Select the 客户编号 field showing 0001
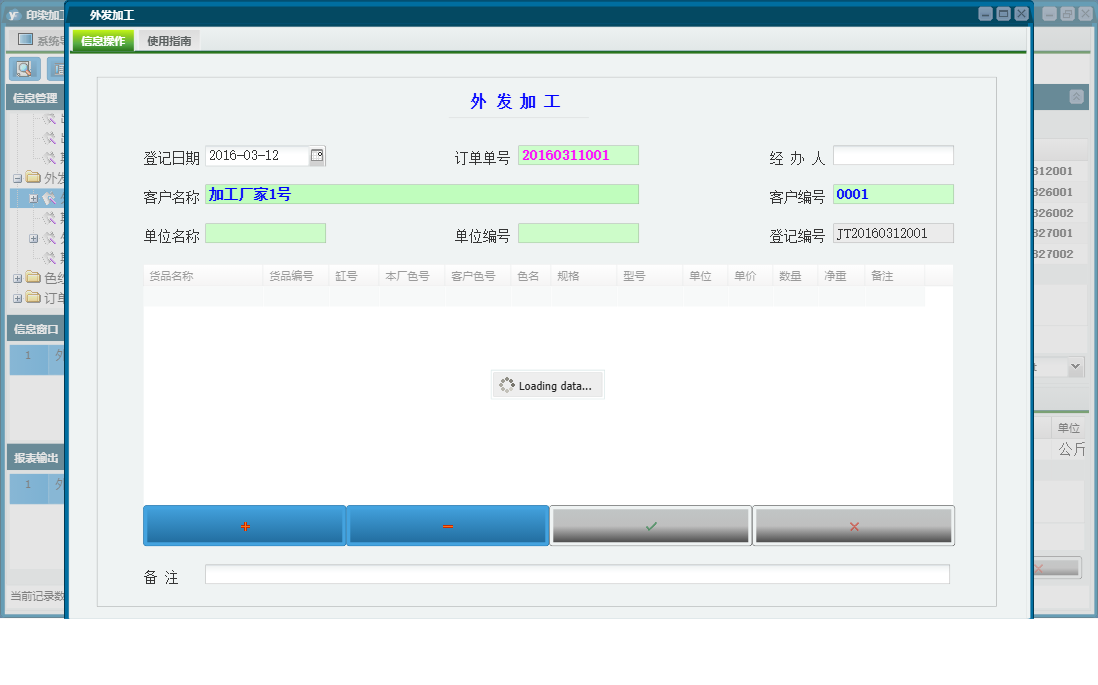The height and width of the screenshot is (685, 1098). tap(893, 194)
